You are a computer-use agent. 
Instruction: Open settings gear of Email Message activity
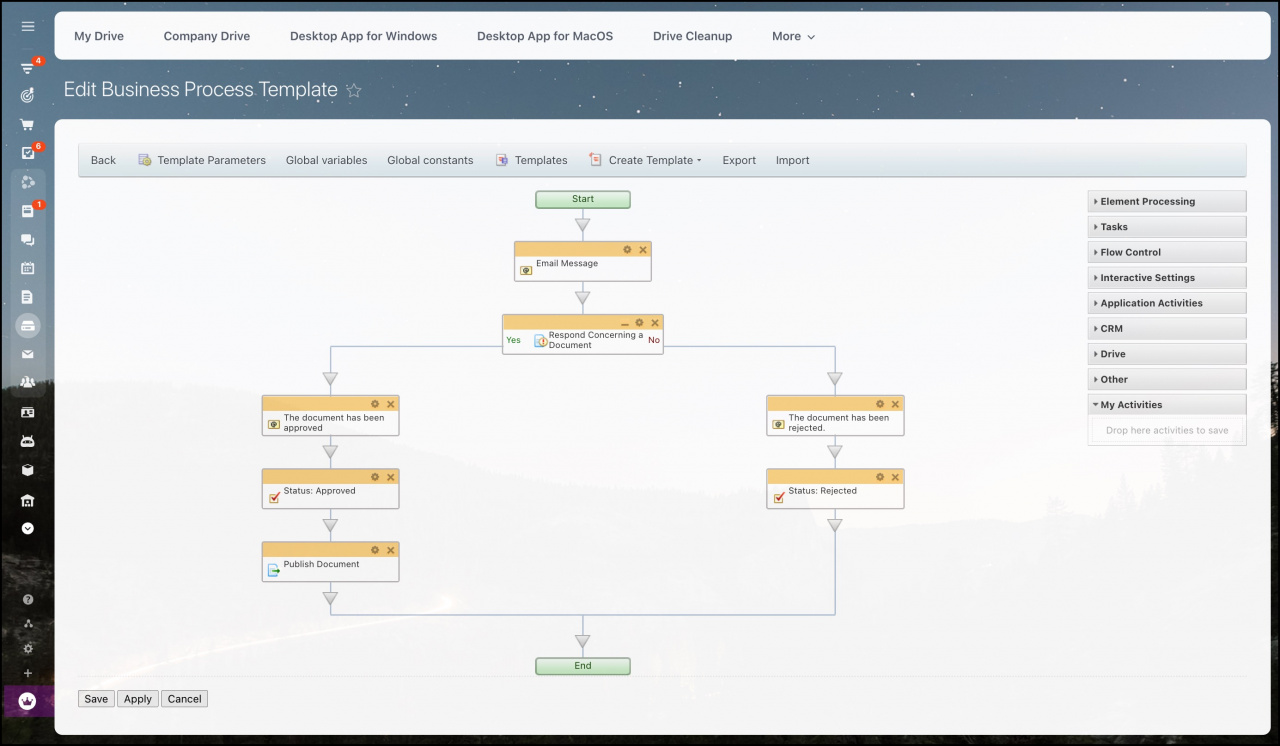coord(627,249)
